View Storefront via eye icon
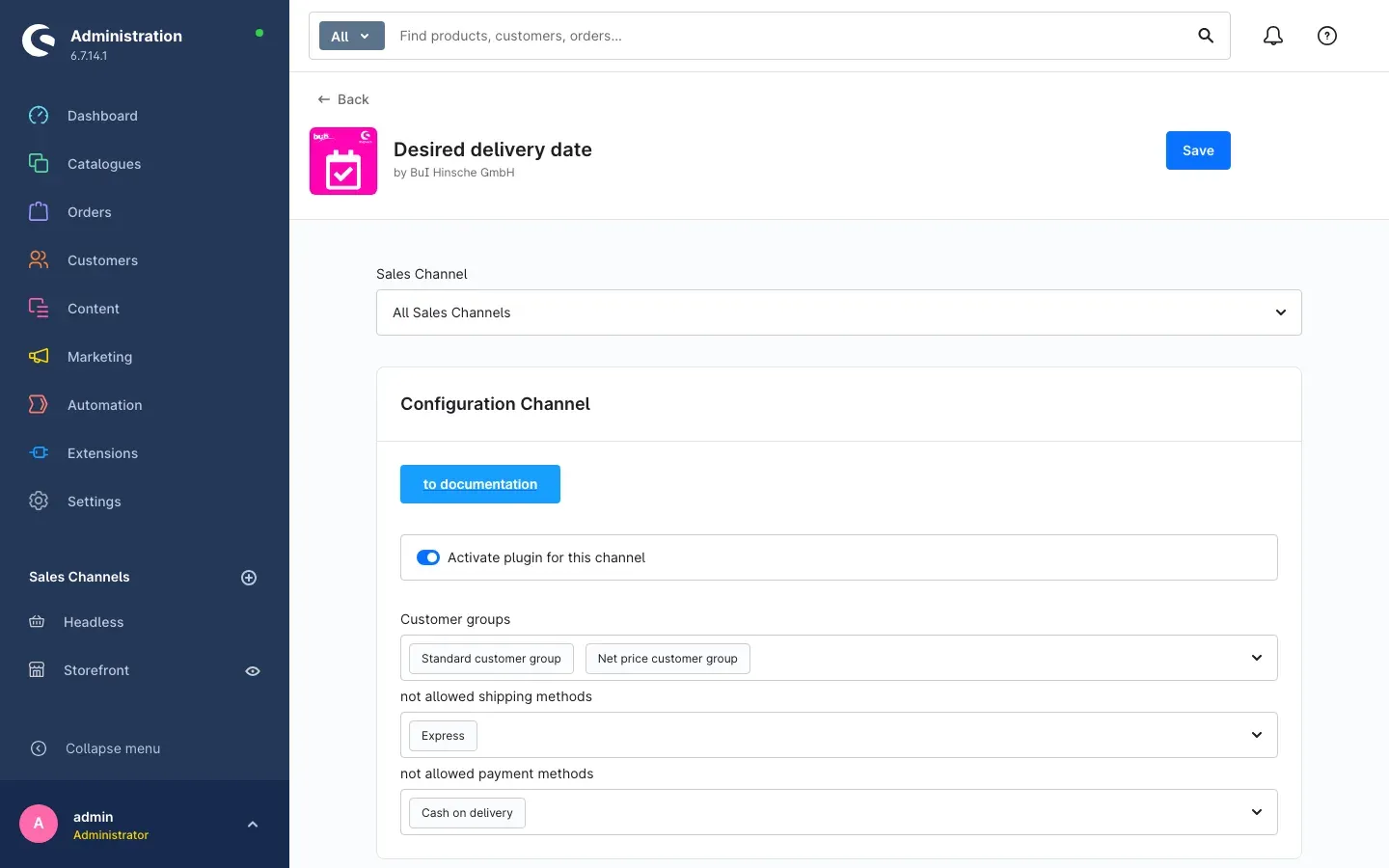Viewport: 1389px width, 868px height. coord(253,671)
